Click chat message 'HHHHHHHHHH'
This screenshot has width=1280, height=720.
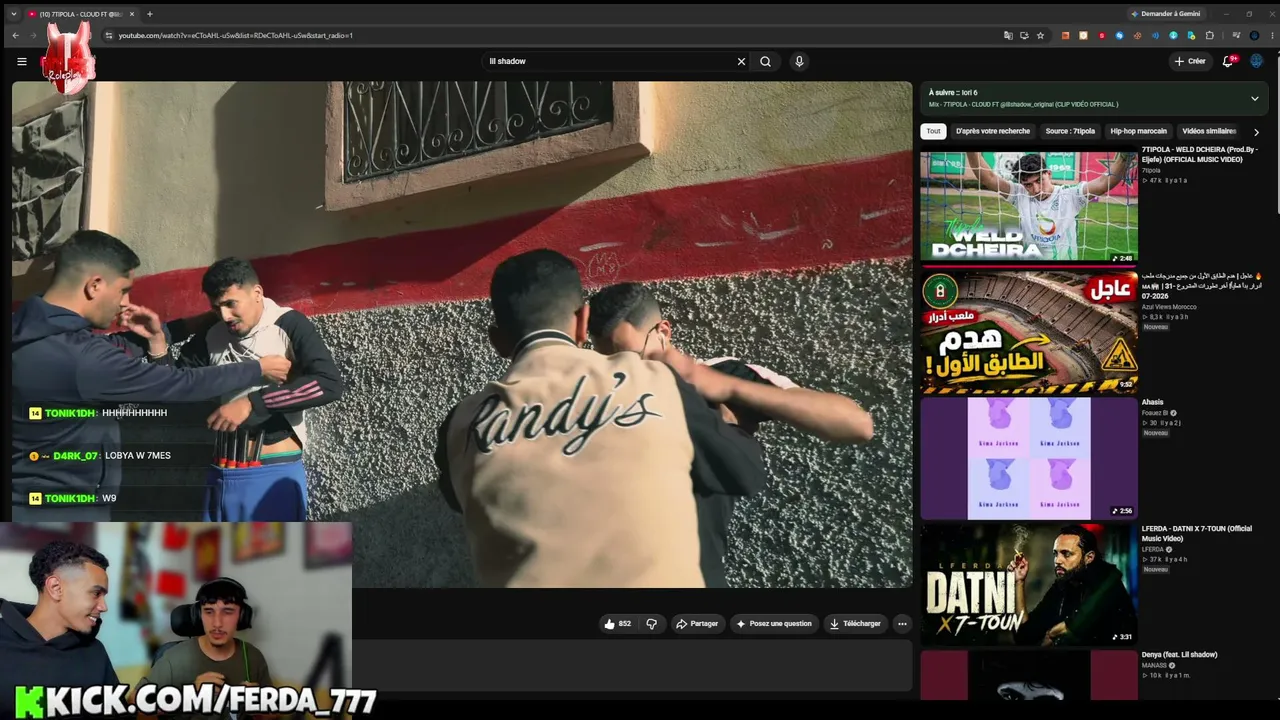point(134,413)
